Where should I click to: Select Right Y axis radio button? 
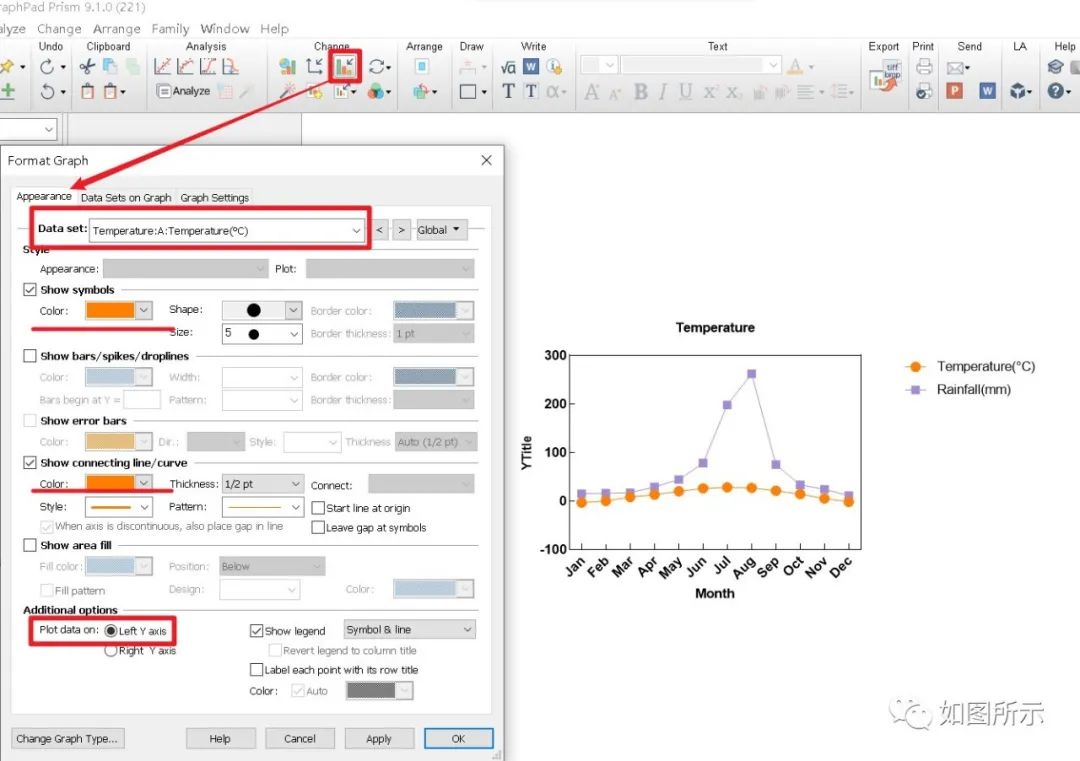click(x=110, y=651)
